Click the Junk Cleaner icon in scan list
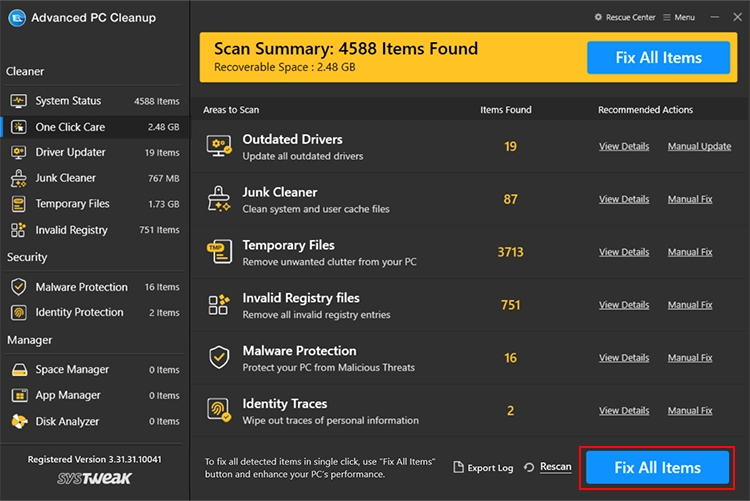This screenshot has width=750, height=501. point(219,199)
